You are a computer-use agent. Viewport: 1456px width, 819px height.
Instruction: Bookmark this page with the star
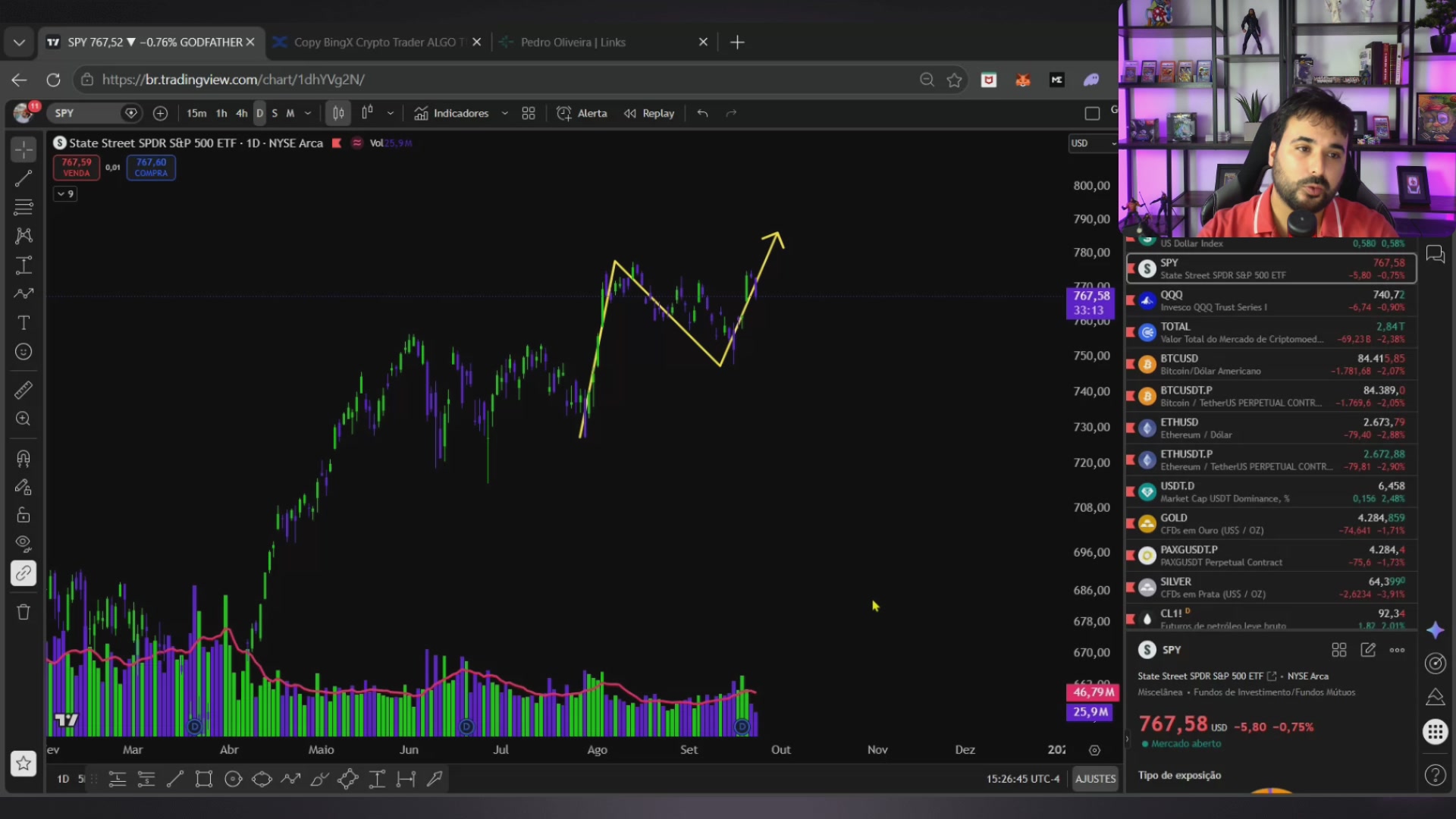(955, 80)
